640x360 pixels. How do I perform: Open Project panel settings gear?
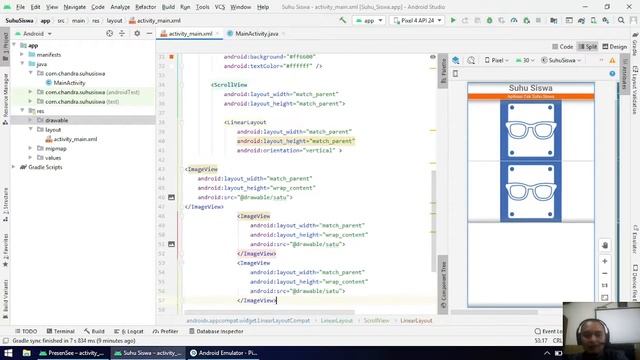click(x=137, y=33)
